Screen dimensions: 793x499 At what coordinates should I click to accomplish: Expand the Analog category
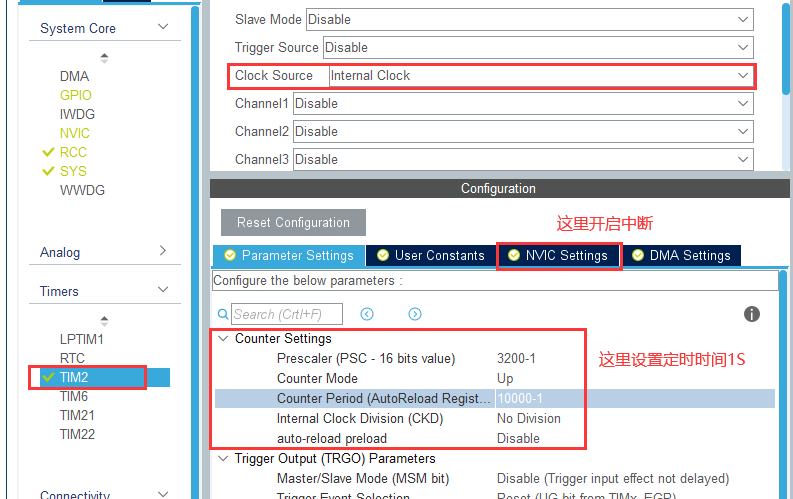pos(163,250)
